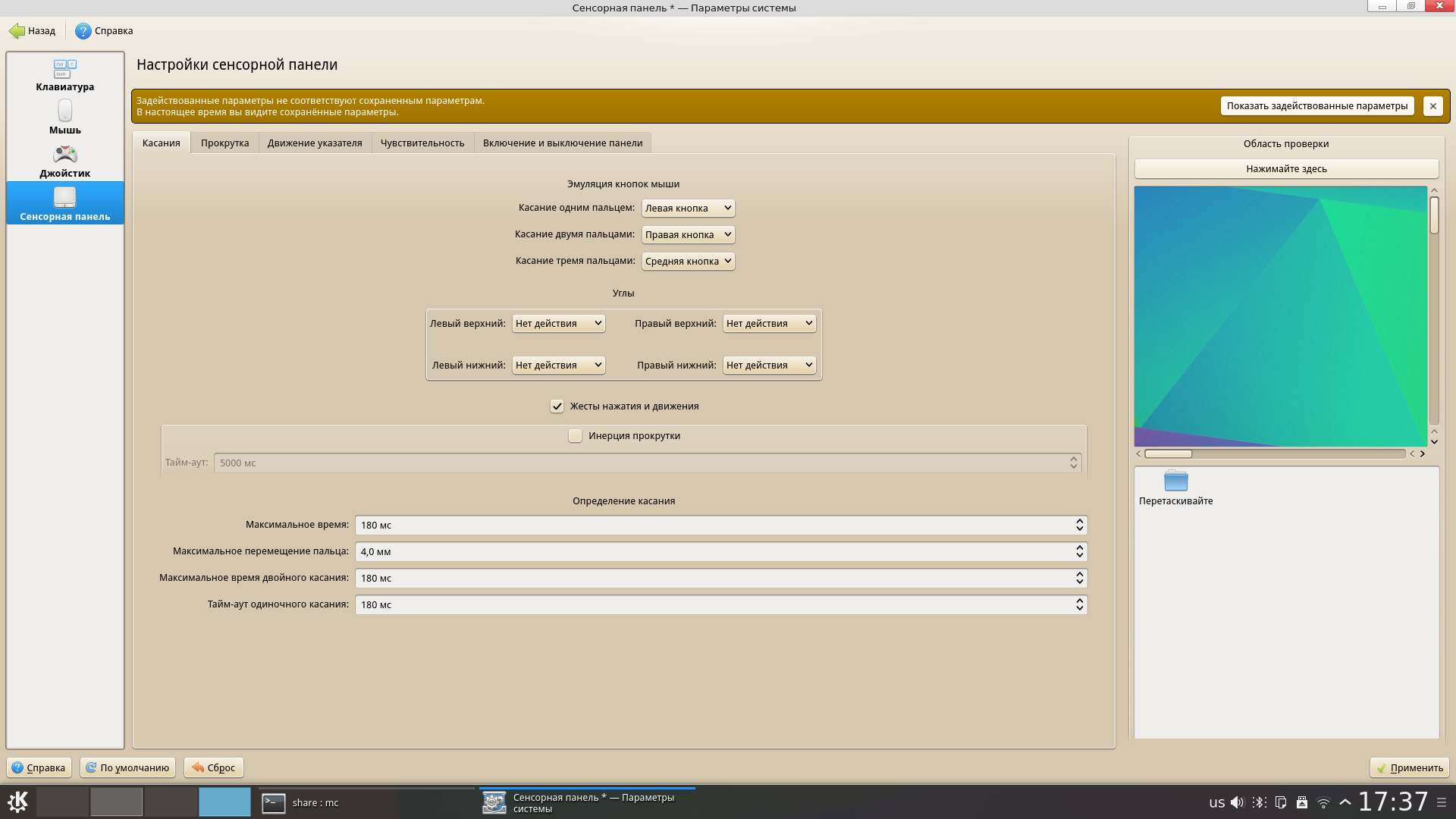Click the test area horizontal scrollbar handle

(1168, 454)
